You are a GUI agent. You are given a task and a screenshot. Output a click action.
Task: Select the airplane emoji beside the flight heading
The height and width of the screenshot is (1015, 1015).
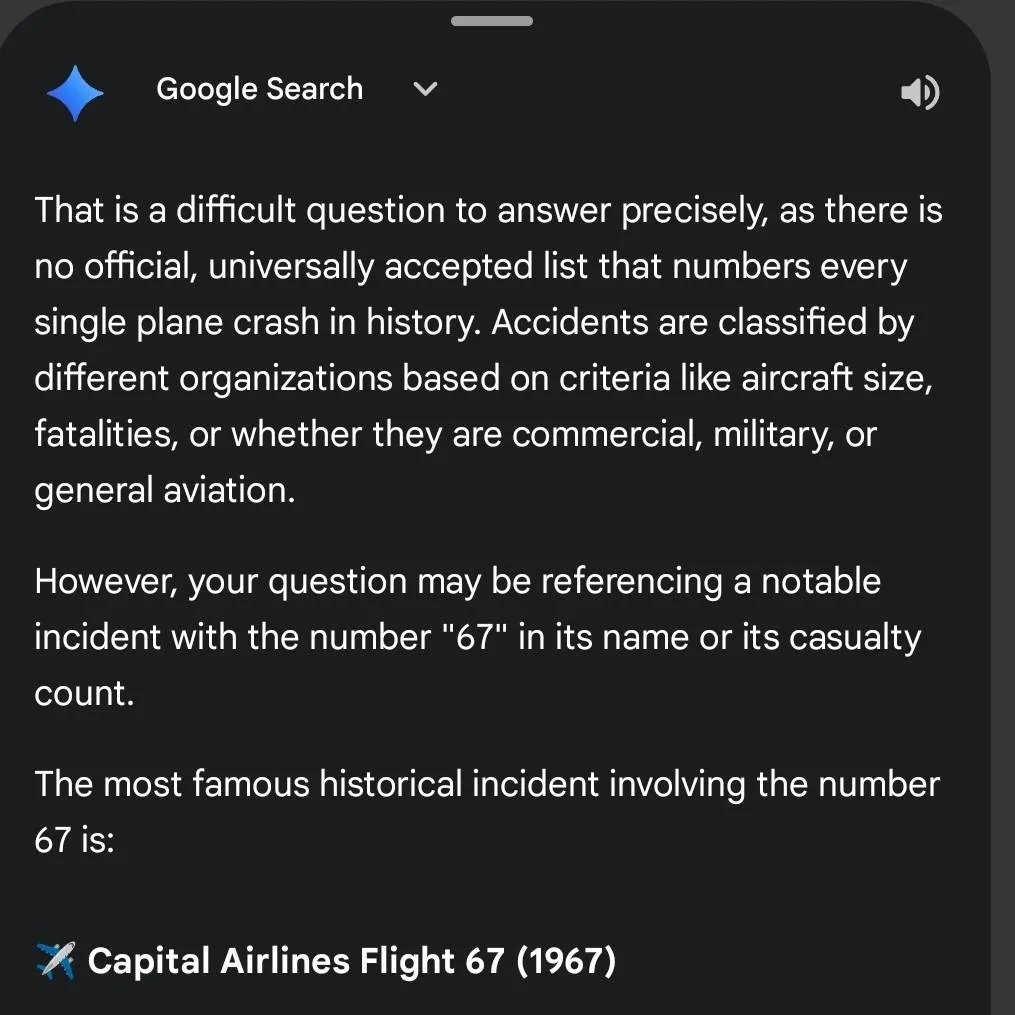[x=54, y=960]
